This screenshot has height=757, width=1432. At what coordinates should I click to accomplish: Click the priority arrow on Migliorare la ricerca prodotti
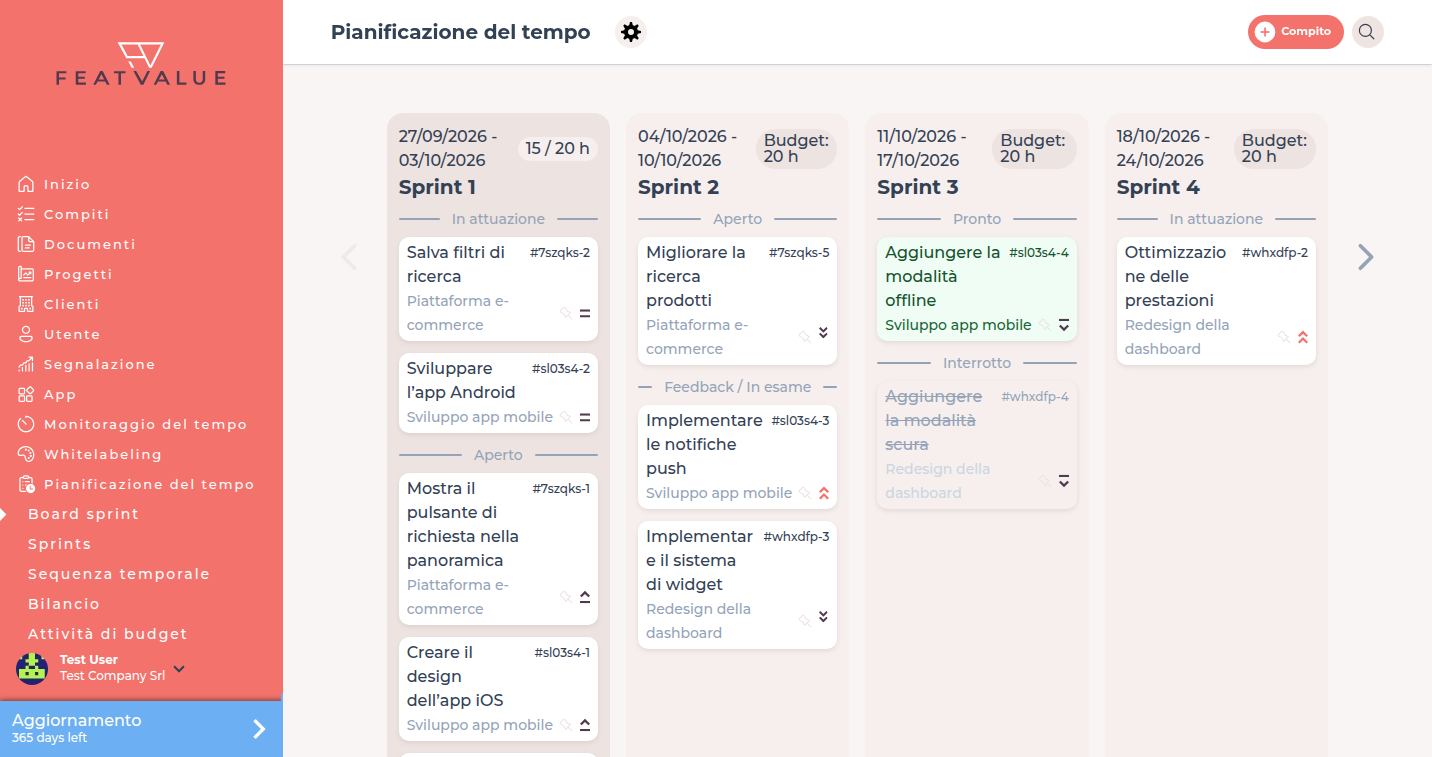pos(824,333)
